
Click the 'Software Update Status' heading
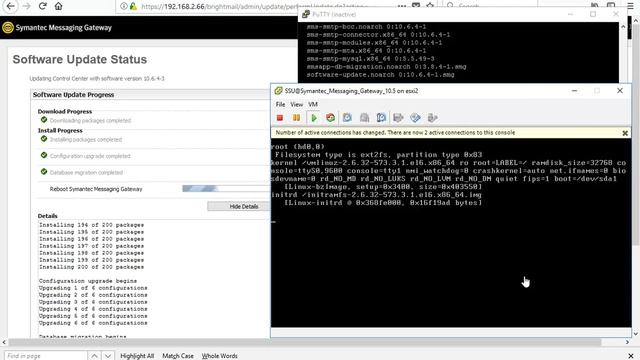(x=80, y=60)
